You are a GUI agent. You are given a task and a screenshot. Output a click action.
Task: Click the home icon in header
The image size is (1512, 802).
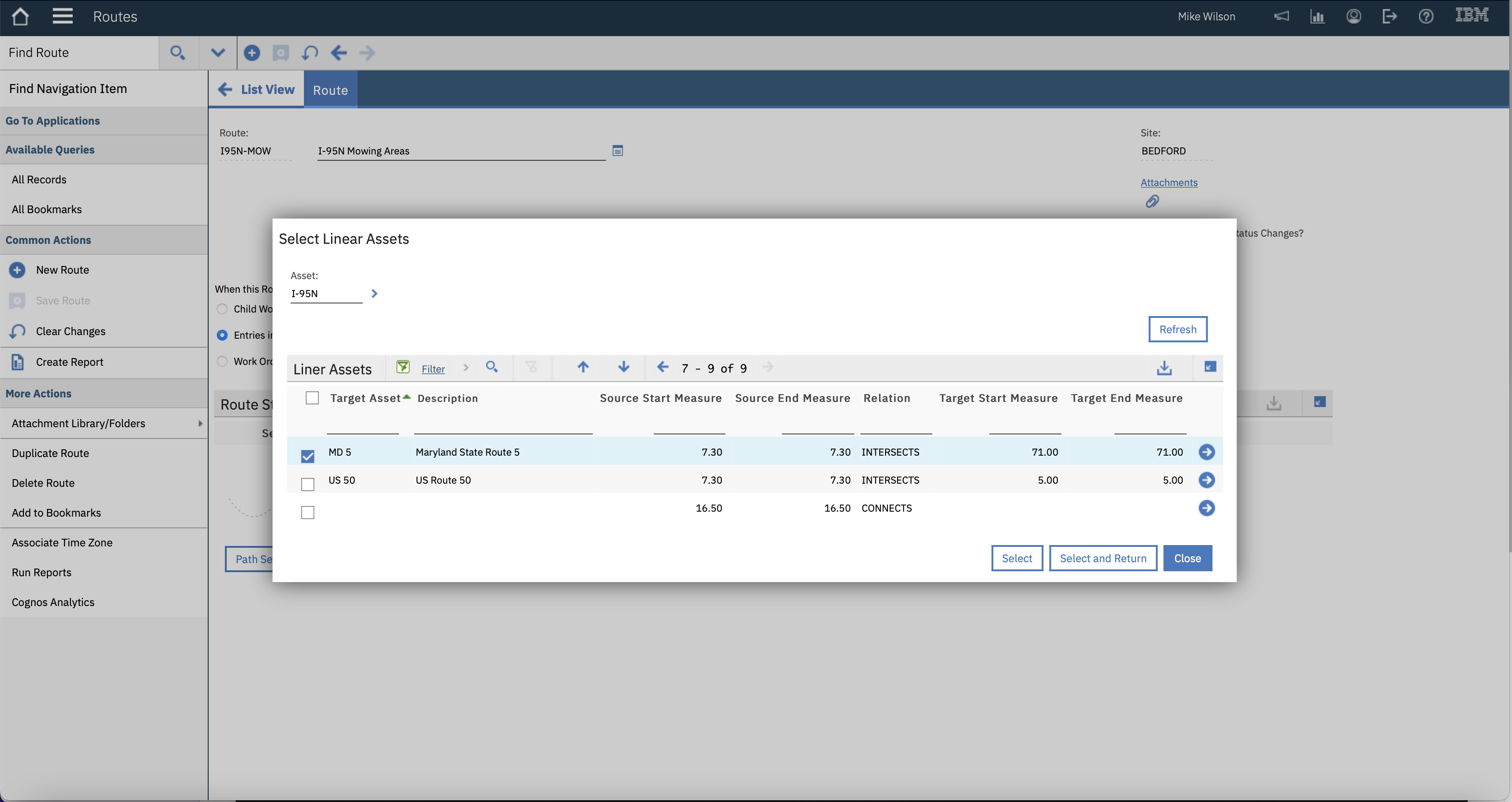20,16
